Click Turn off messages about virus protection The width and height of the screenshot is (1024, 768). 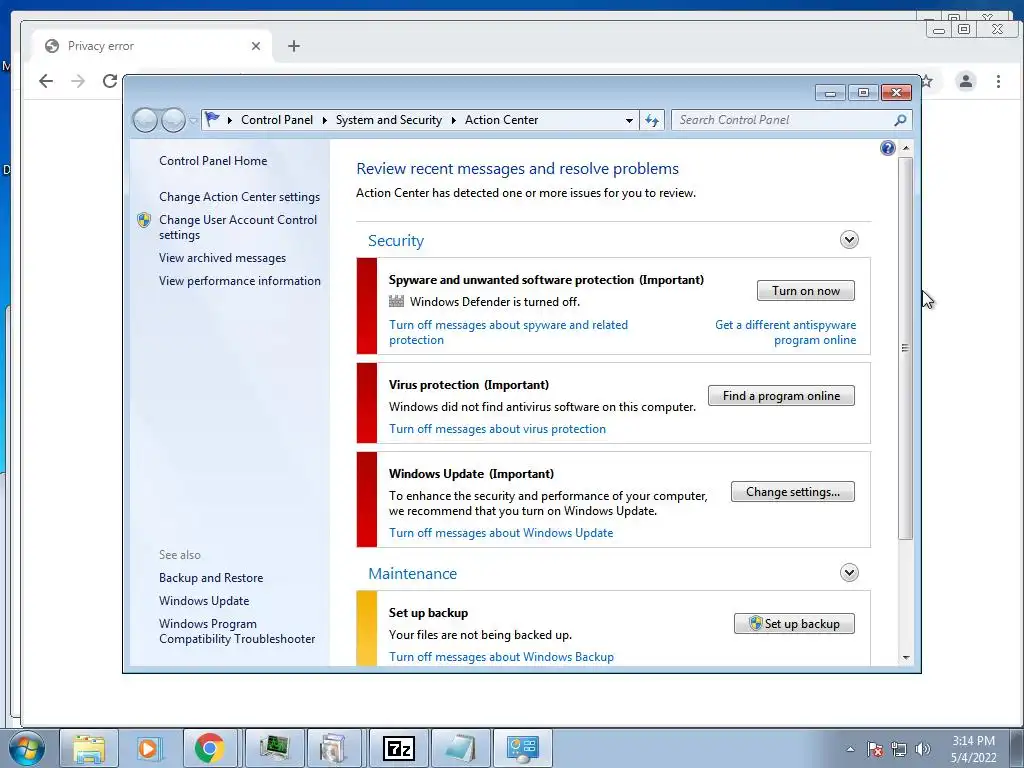pyautogui.click(x=498, y=429)
